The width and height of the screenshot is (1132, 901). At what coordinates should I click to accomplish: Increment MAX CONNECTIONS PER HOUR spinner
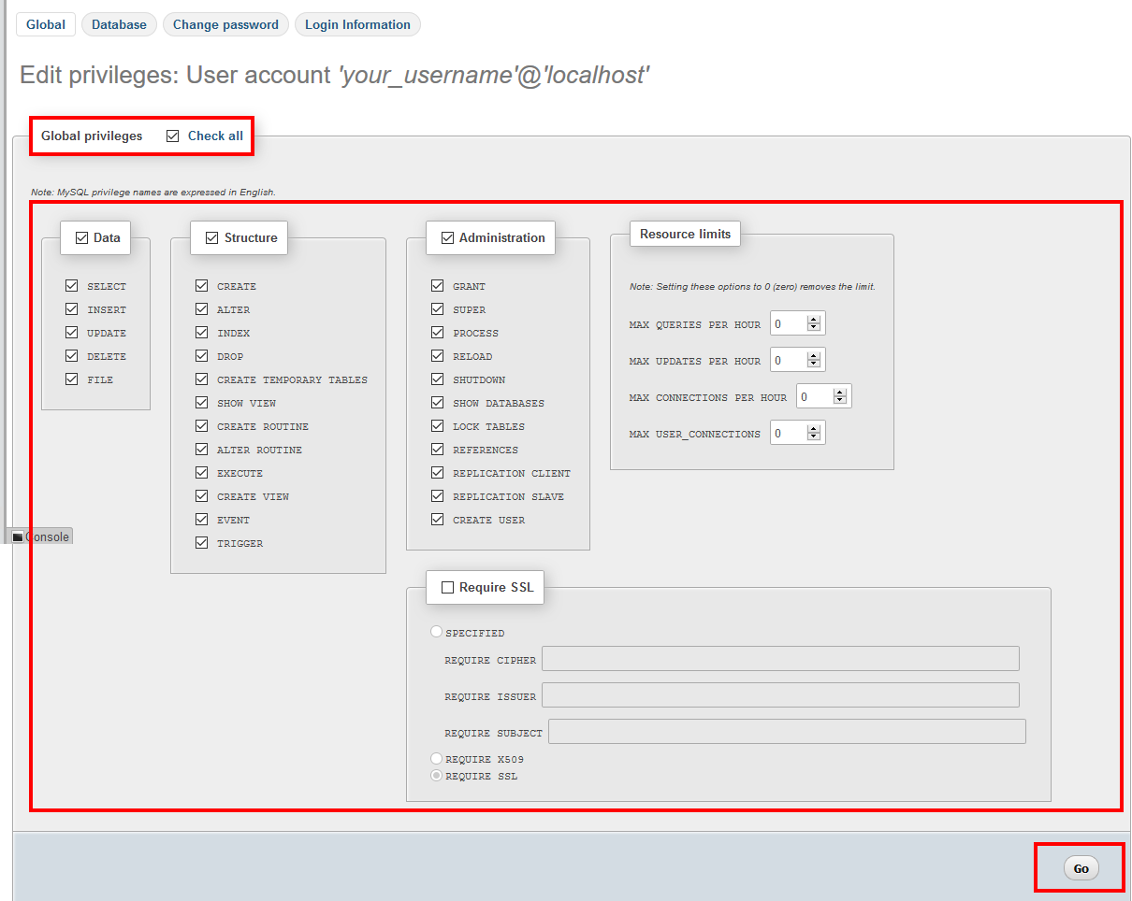tap(840, 393)
